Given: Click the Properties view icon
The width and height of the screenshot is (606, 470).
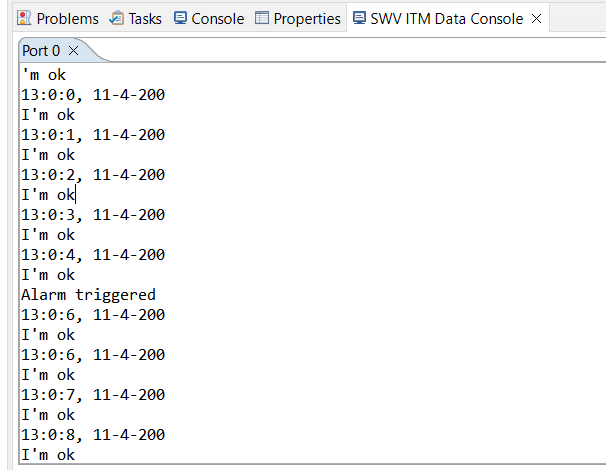Looking at the screenshot, I should click(x=262, y=18).
